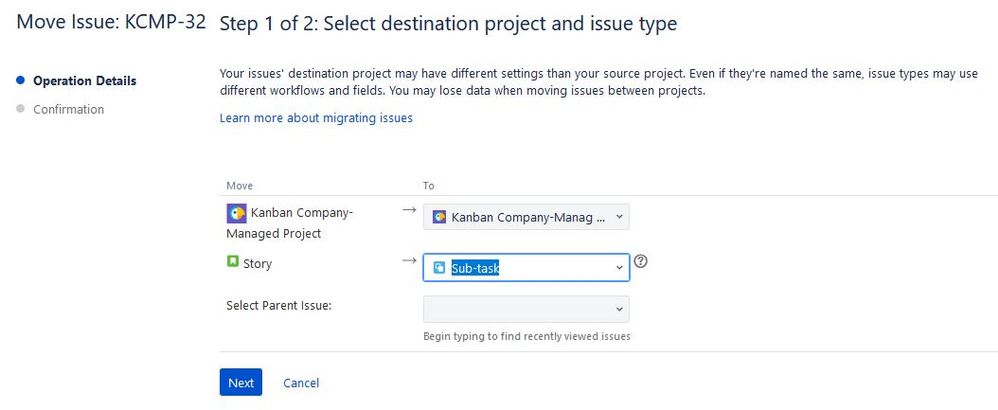This screenshot has height=410, width=998.
Task: Open Learn more about migrating issues
Action: click(x=316, y=118)
